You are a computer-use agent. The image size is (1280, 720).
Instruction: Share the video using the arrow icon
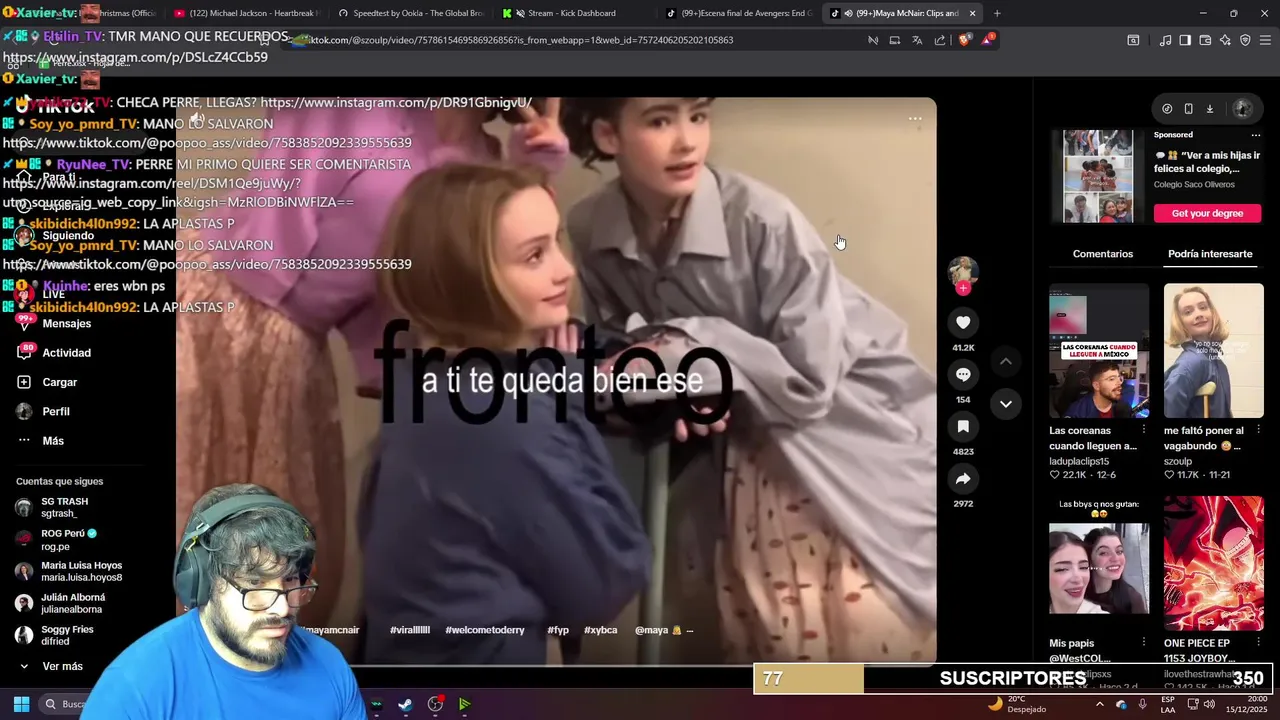pos(963,479)
